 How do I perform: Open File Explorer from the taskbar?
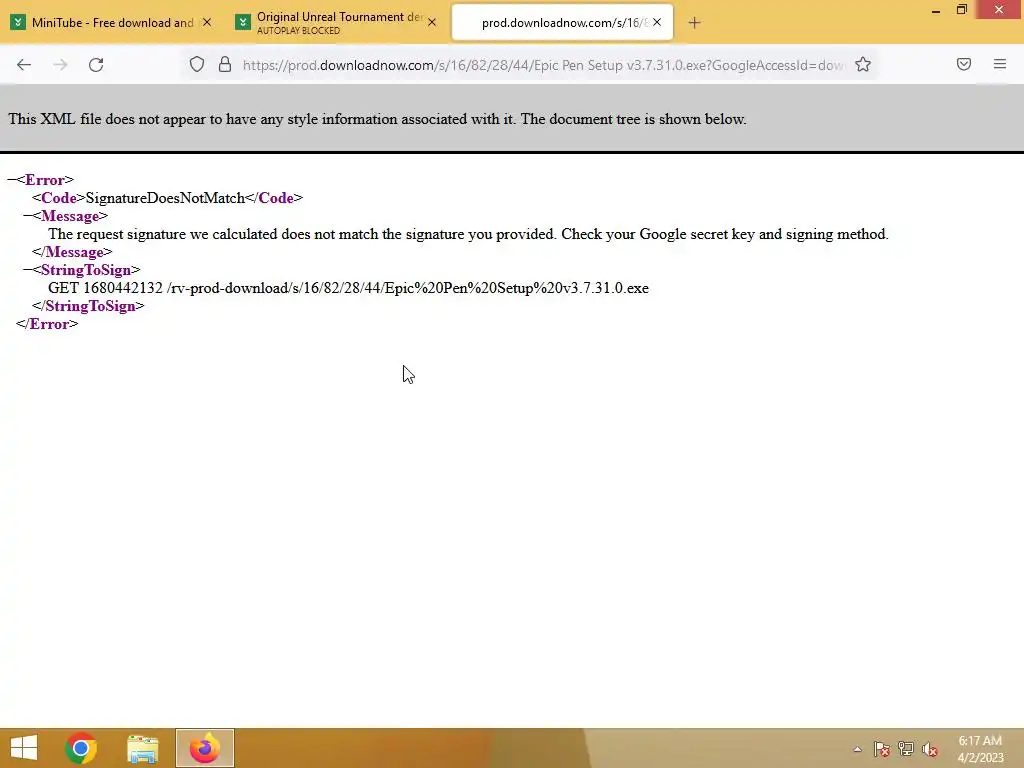point(142,748)
